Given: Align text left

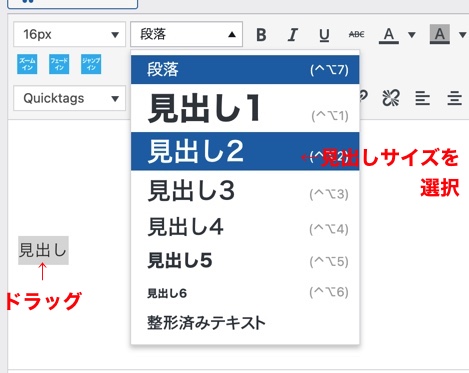Looking at the screenshot, I should coord(422,98).
